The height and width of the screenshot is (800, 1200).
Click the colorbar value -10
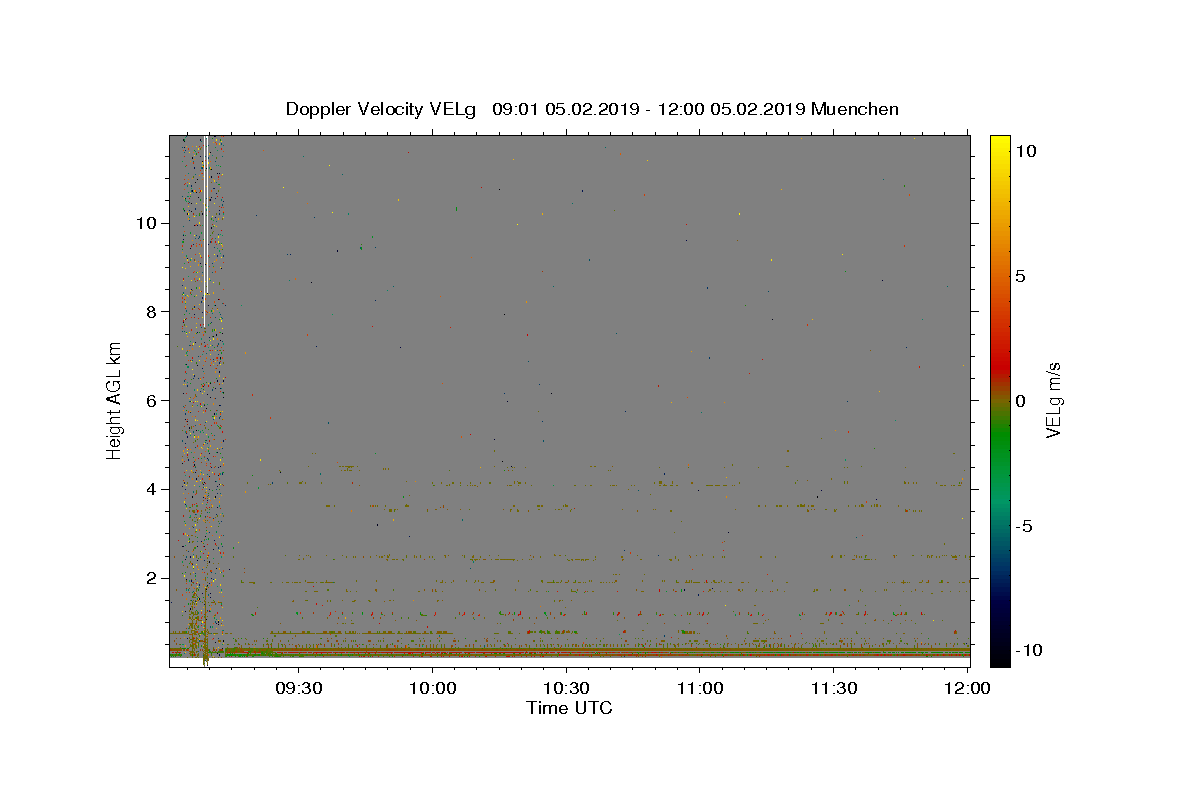1028,651
